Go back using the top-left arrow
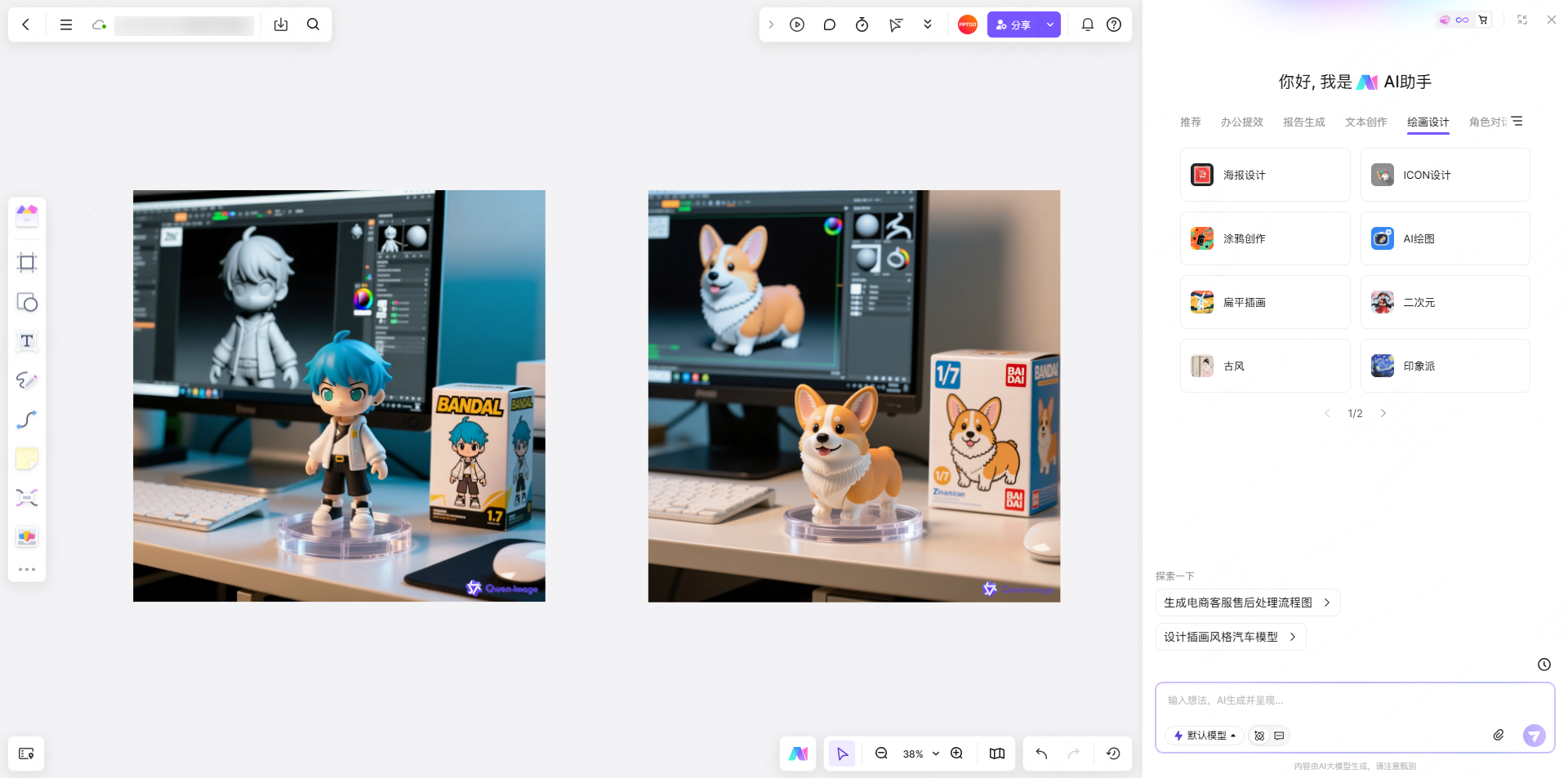This screenshot has width=1568, height=778. [26, 24]
